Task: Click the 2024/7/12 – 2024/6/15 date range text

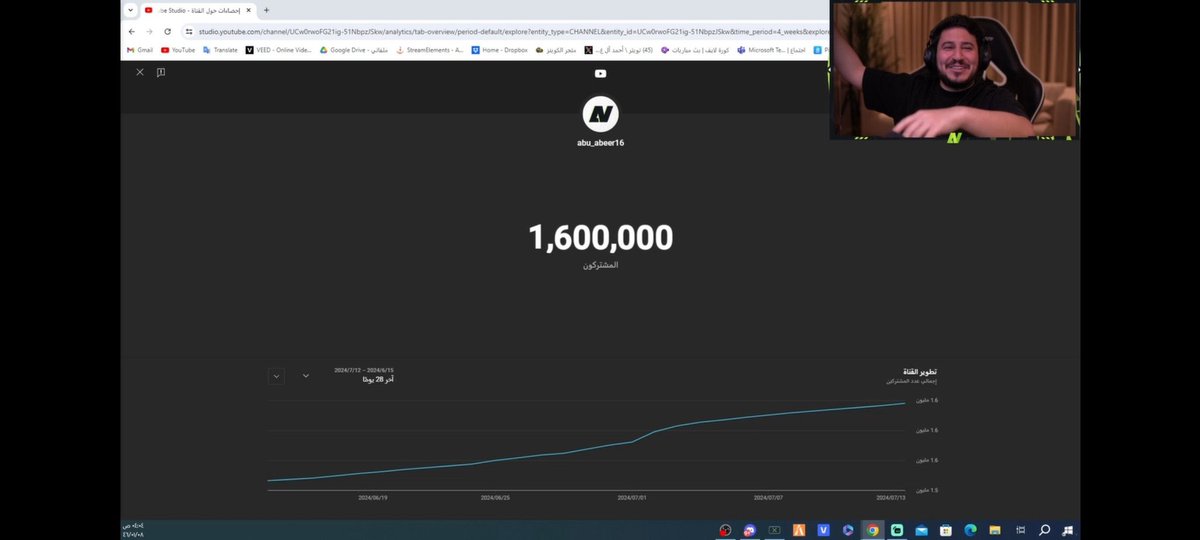Action: [364, 370]
